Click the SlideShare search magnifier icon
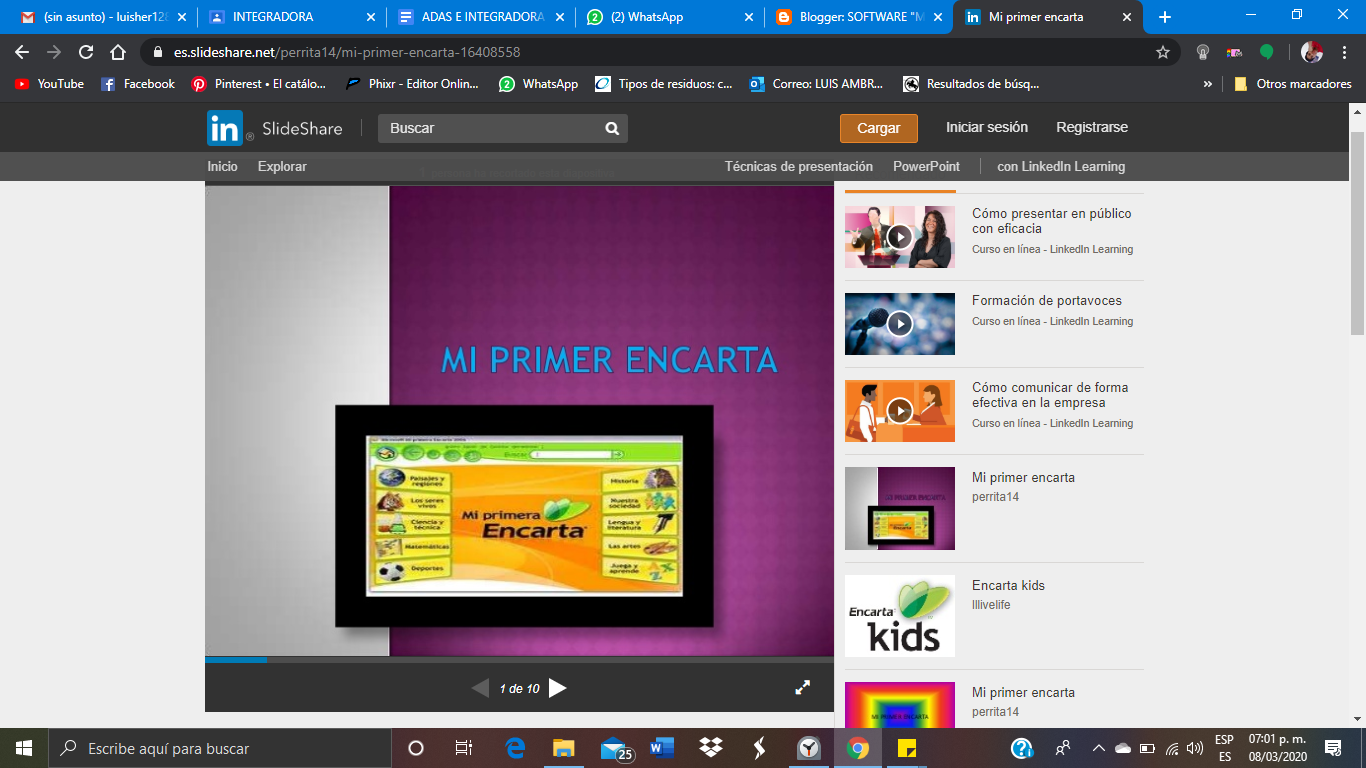 pos(609,128)
